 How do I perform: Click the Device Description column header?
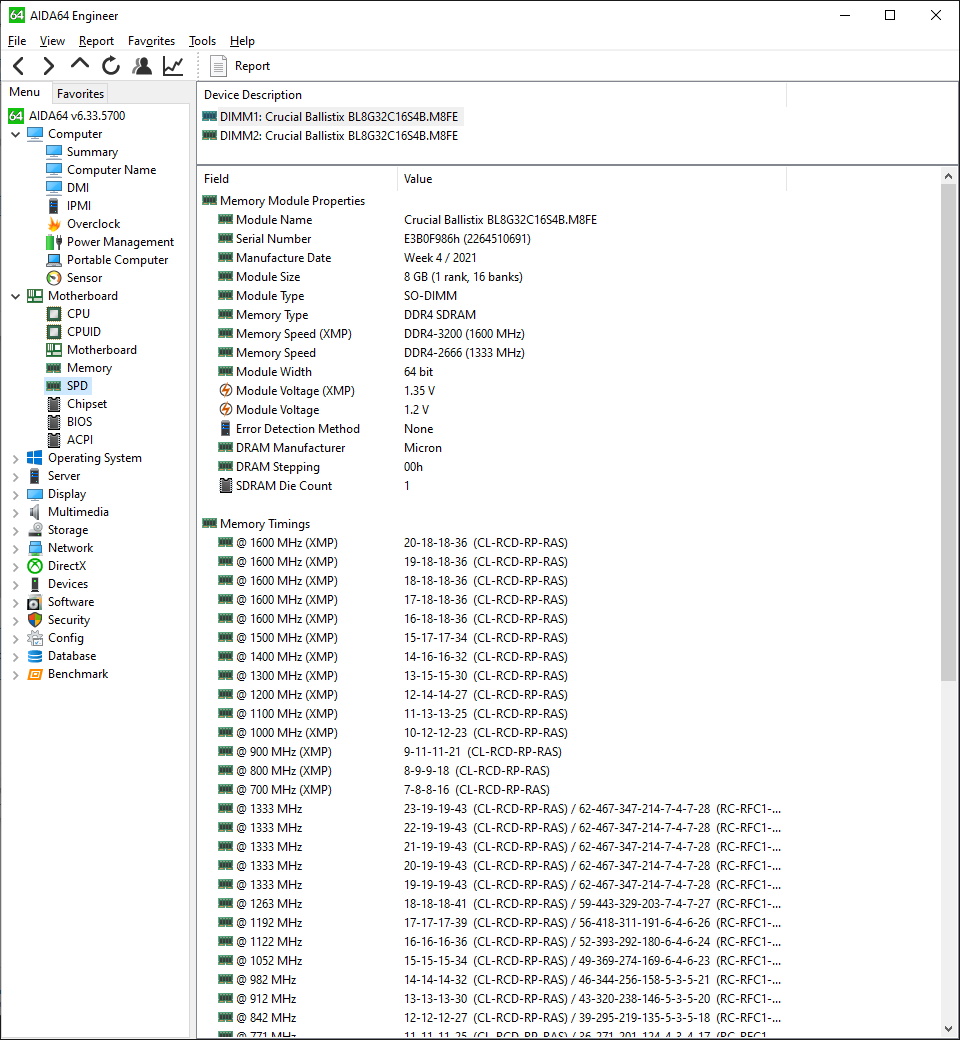492,95
